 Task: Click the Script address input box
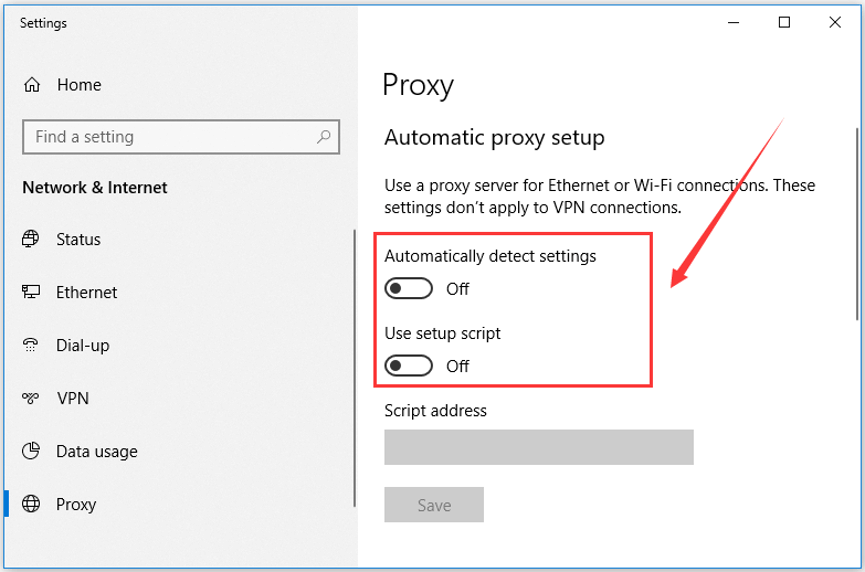point(539,447)
